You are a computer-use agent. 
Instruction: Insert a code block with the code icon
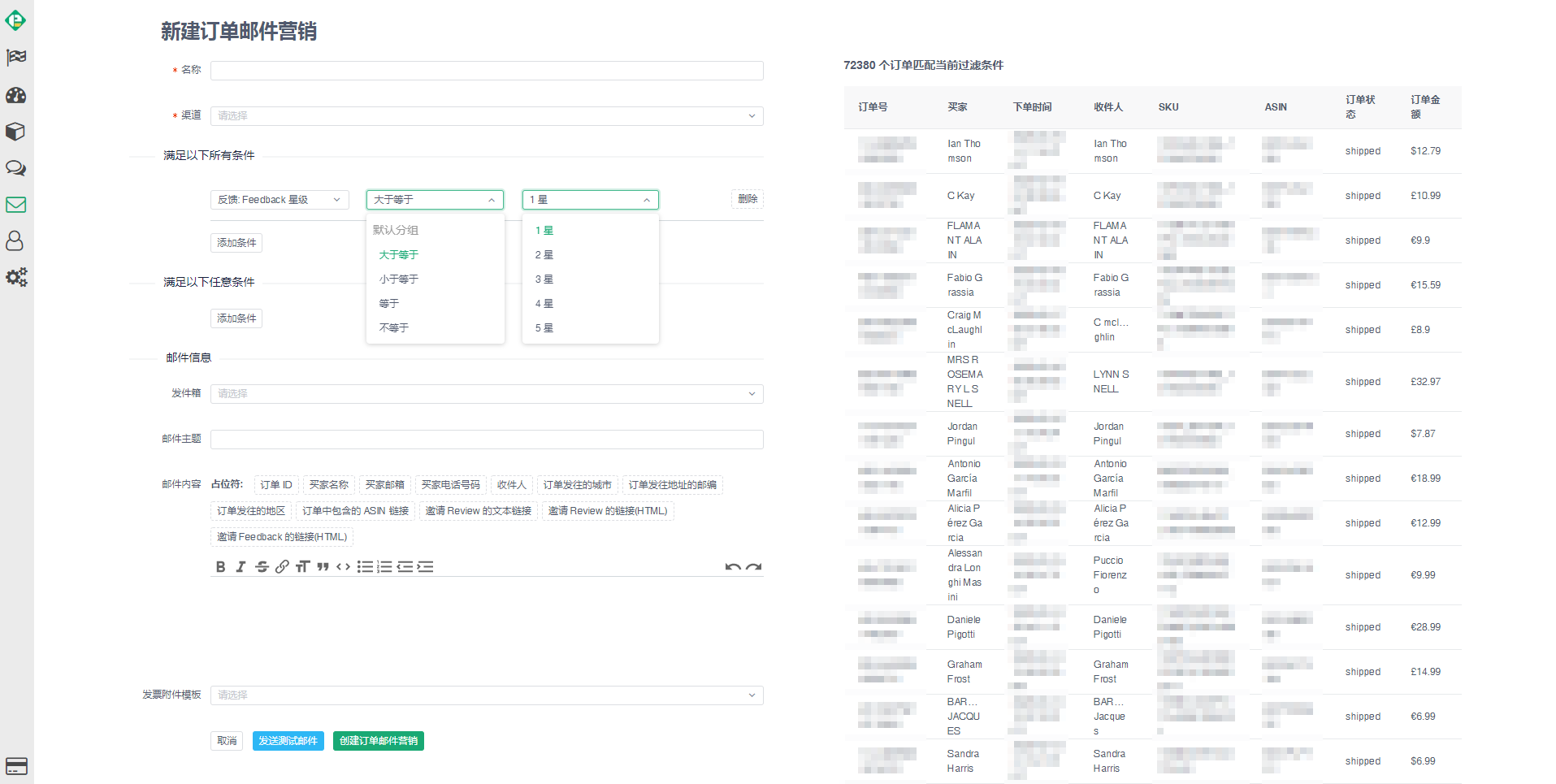tap(344, 567)
